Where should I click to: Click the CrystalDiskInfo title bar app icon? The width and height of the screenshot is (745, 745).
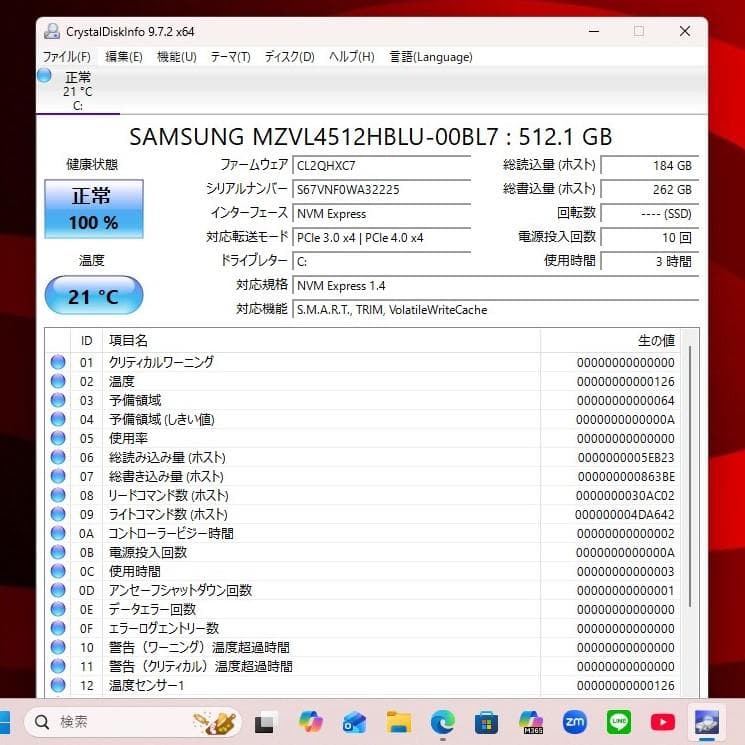(51, 31)
